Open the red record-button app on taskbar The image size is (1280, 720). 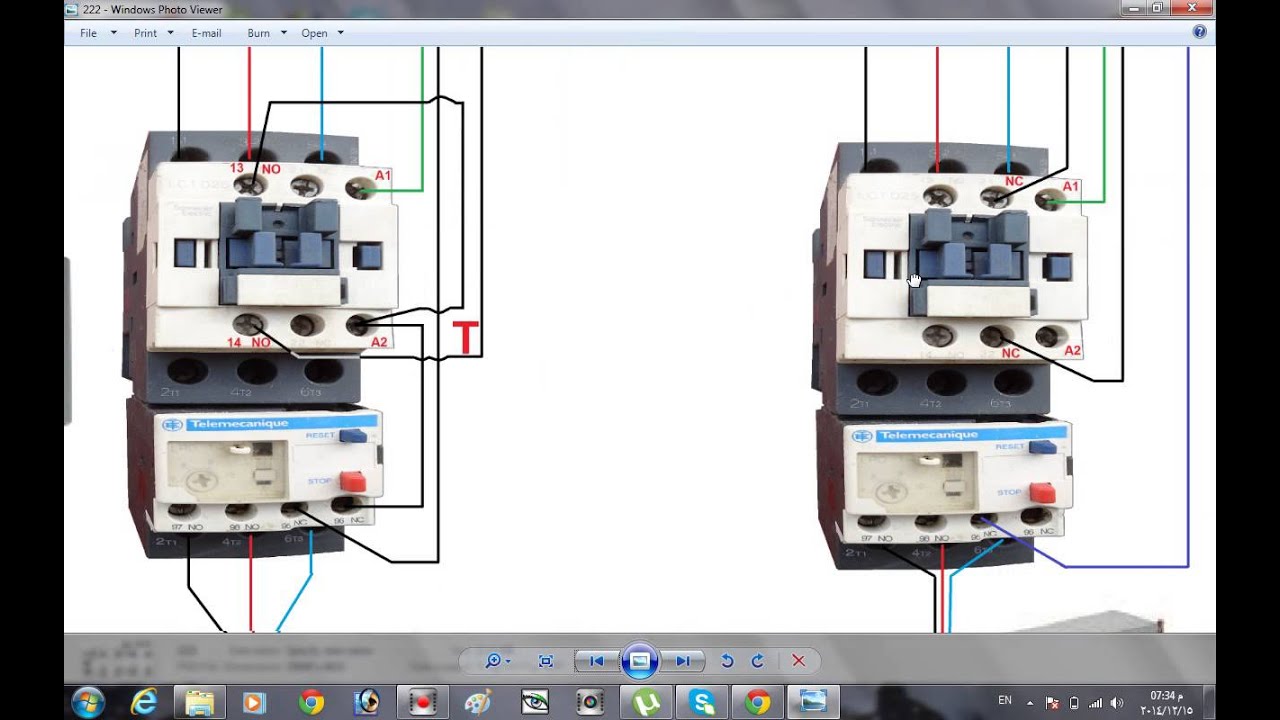point(423,702)
